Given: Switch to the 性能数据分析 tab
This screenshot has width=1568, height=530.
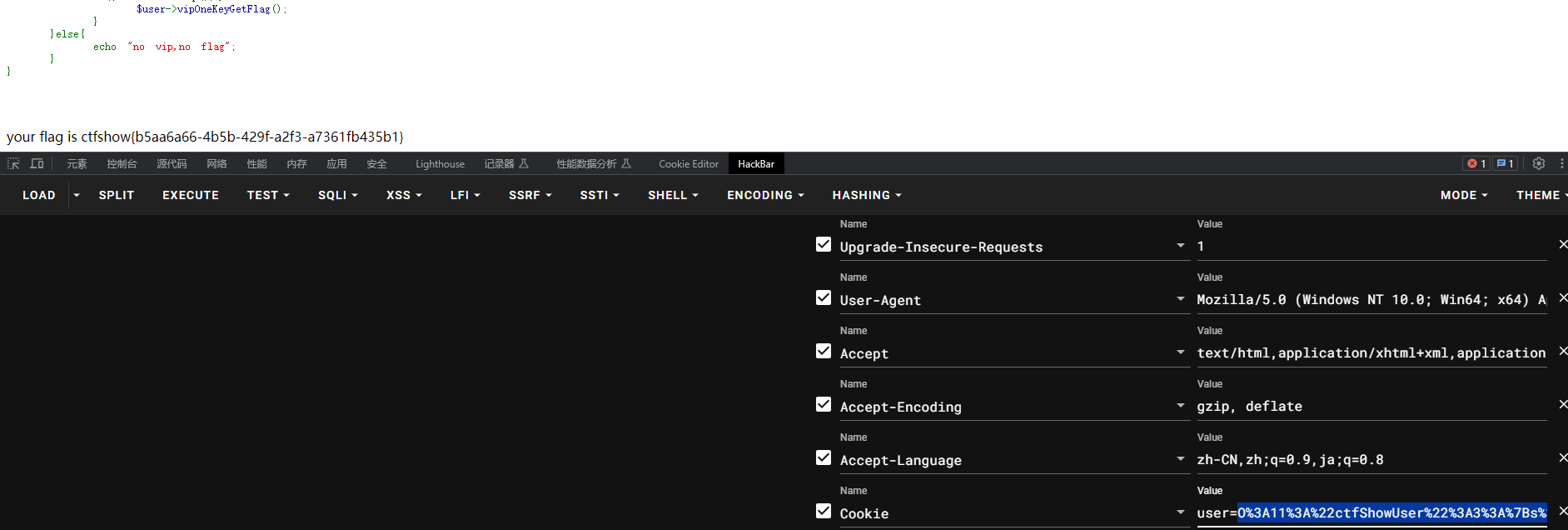Looking at the screenshot, I should pos(594,164).
